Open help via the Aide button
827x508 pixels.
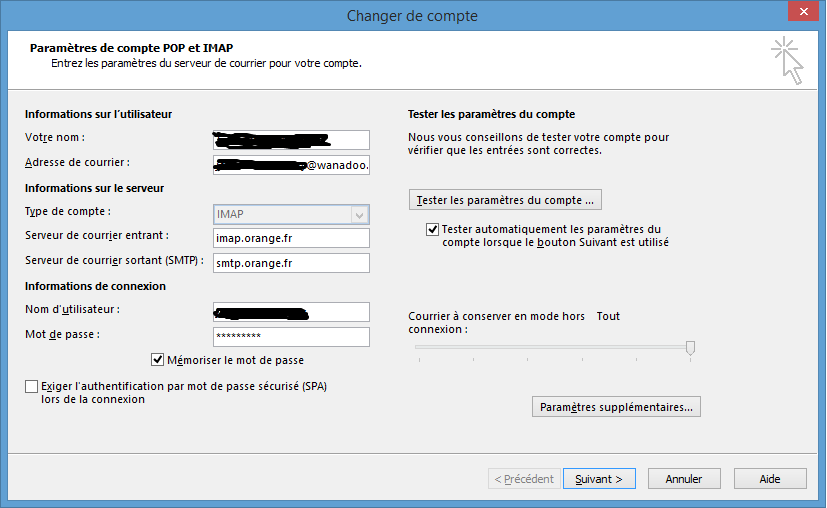769,479
